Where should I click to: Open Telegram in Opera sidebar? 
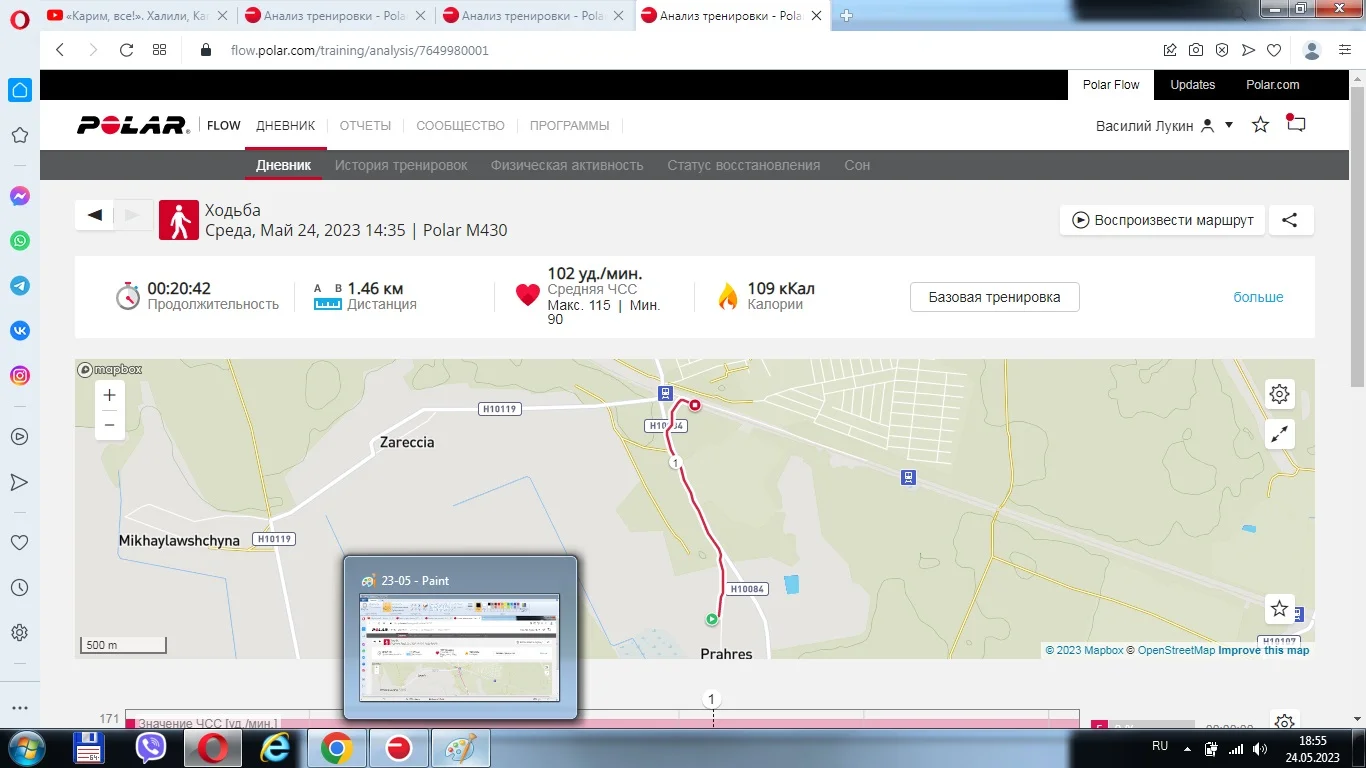tap(20, 286)
